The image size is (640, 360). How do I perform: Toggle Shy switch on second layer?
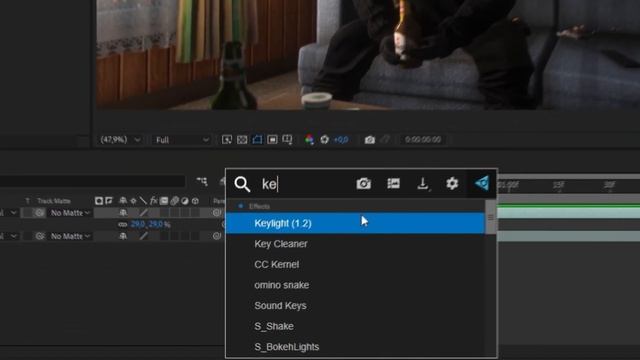pyautogui.click(x=123, y=236)
